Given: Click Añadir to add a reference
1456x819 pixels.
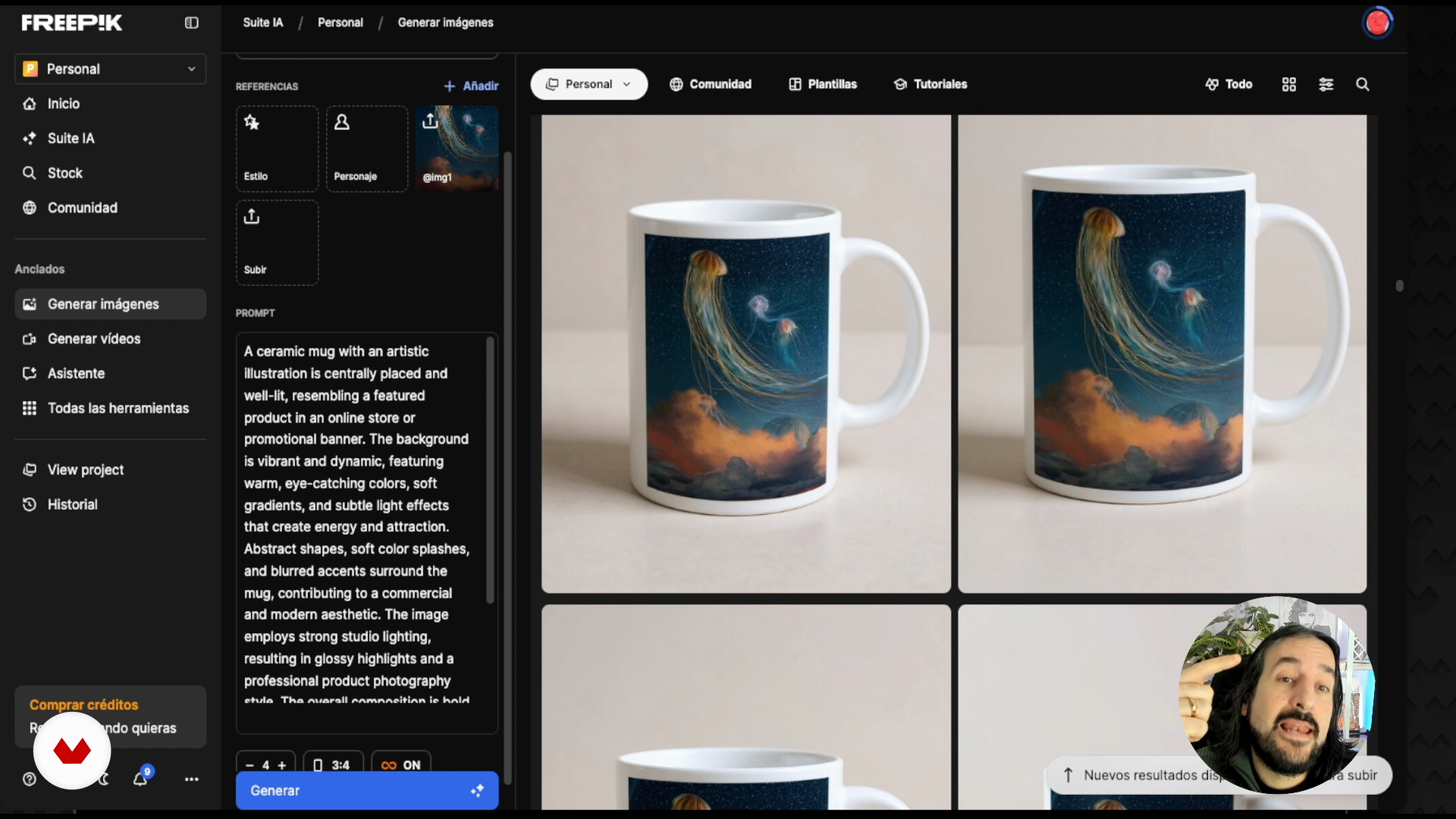Looking at the screenshot, I should pyautogui.click(x=471, y=86).
